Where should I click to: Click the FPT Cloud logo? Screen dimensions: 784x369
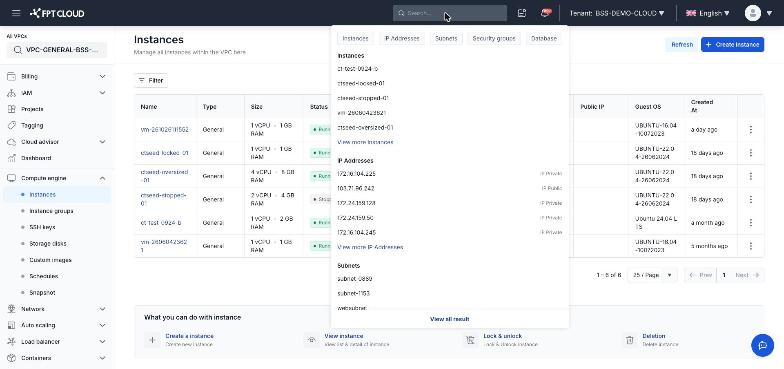pos(57,13)
